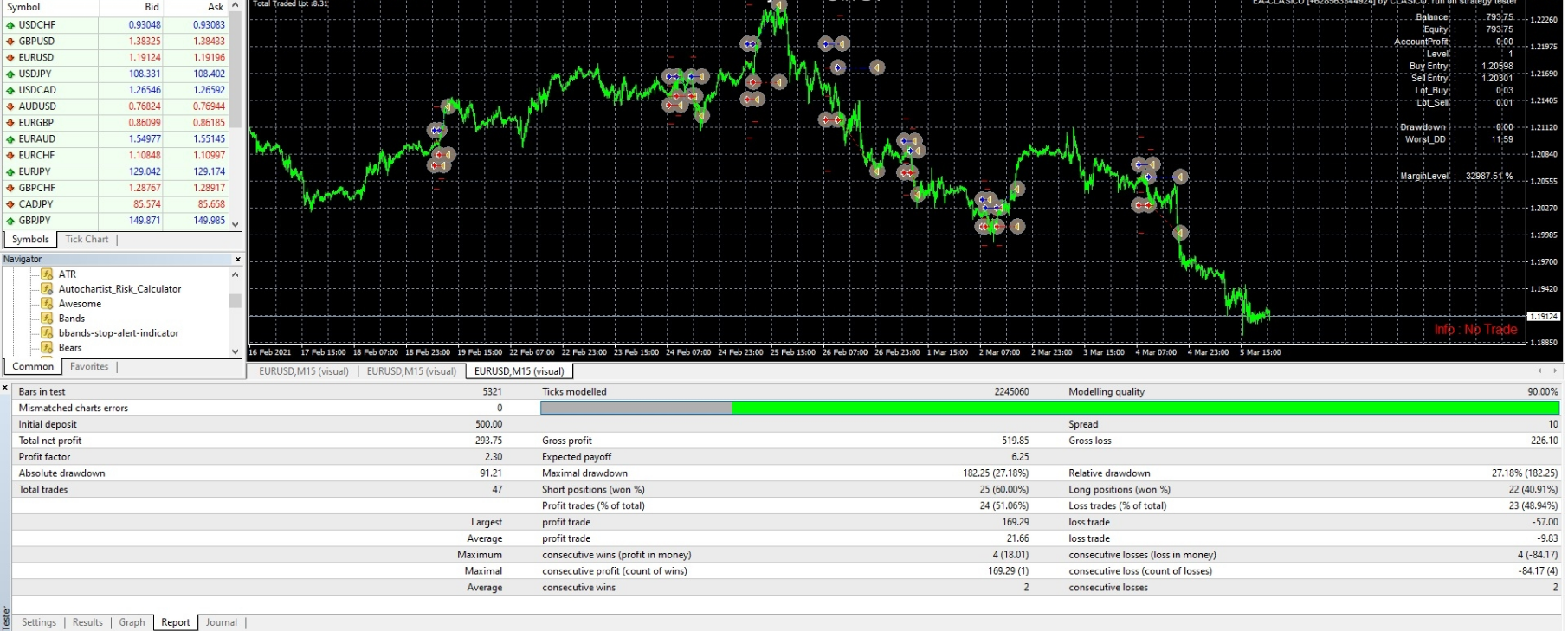Click Navigator scrollbar down arrow
The width and height of the screenshot is (1568, 631).
[x=236, y=351]
